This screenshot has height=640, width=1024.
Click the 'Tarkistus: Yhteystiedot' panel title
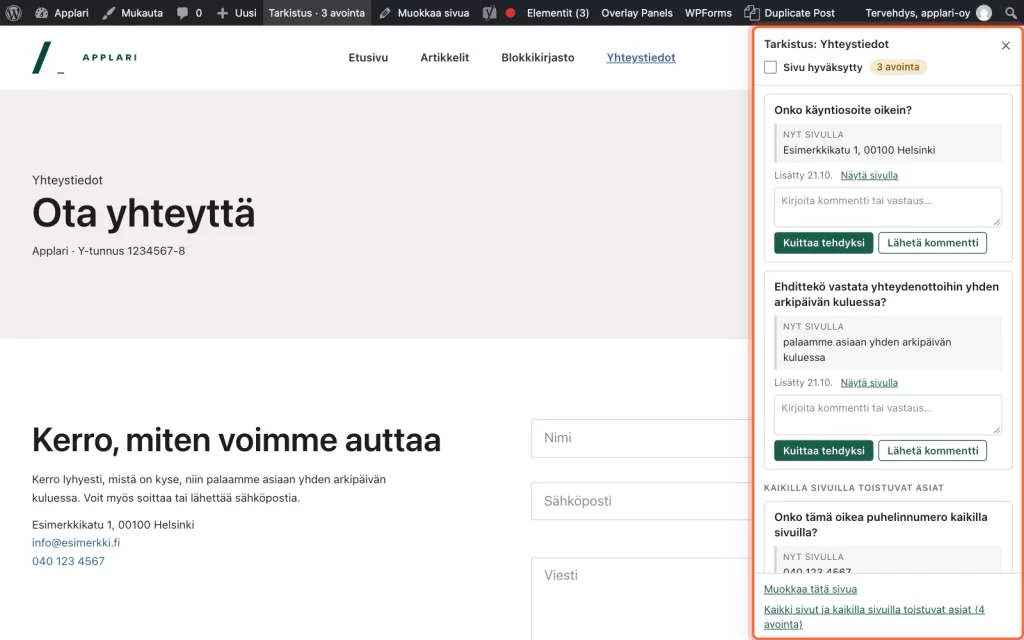tap(826, 44)
